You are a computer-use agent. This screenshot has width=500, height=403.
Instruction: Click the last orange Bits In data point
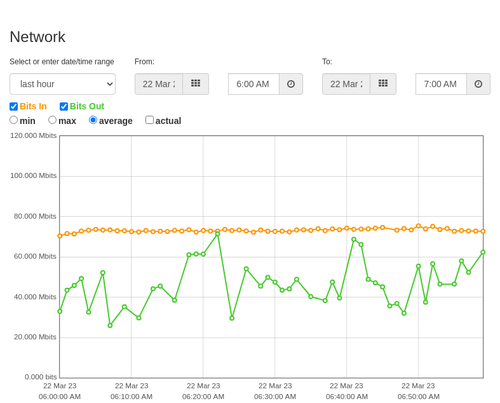coord(483,231)
